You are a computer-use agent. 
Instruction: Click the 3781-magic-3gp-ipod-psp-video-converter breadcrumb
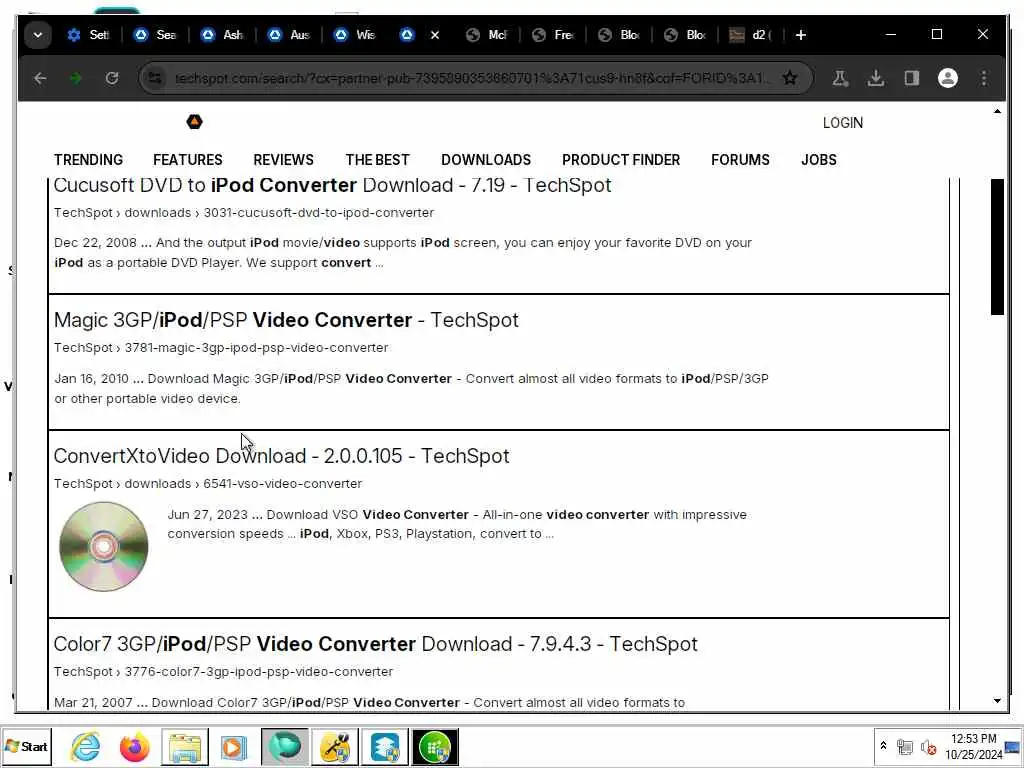point(257,348)
